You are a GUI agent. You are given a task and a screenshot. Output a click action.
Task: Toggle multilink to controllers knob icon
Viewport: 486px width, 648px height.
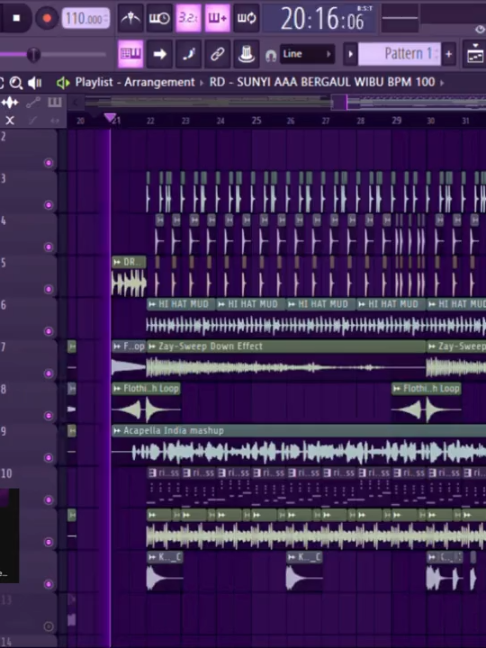coord(246,54)
